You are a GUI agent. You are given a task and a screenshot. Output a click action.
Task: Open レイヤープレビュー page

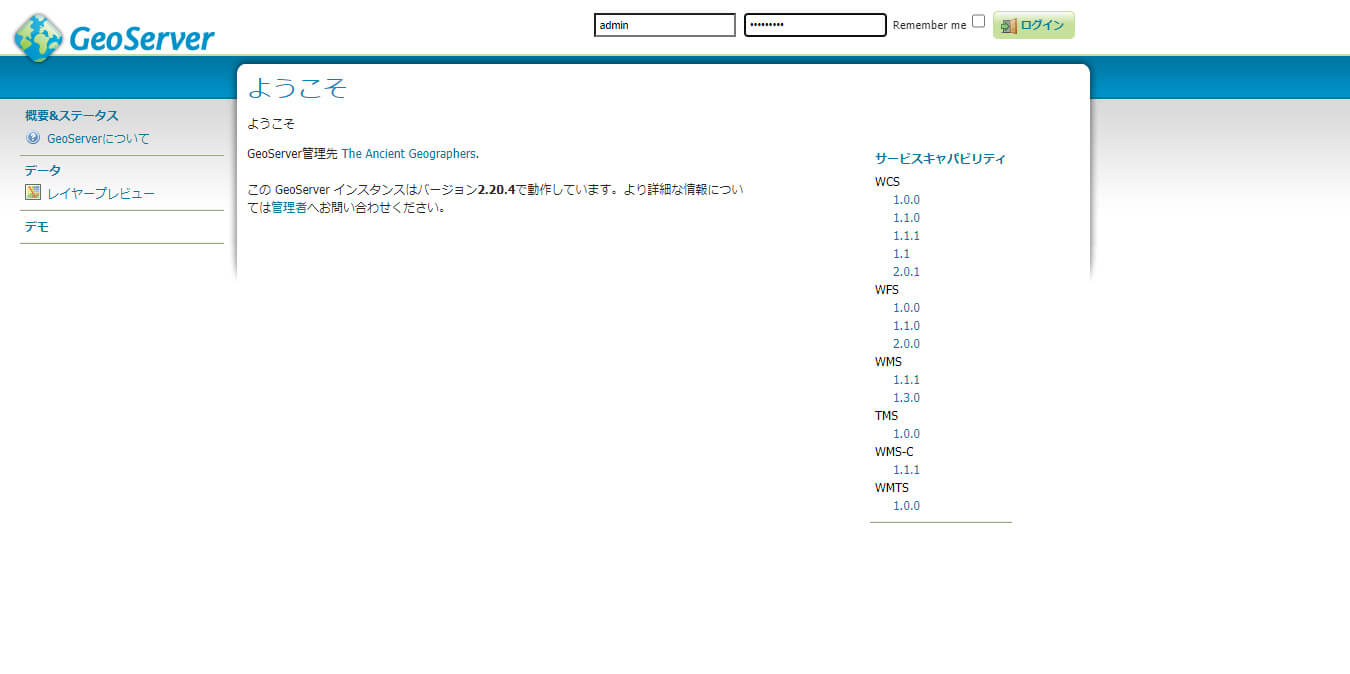click(x=101, y=194)
